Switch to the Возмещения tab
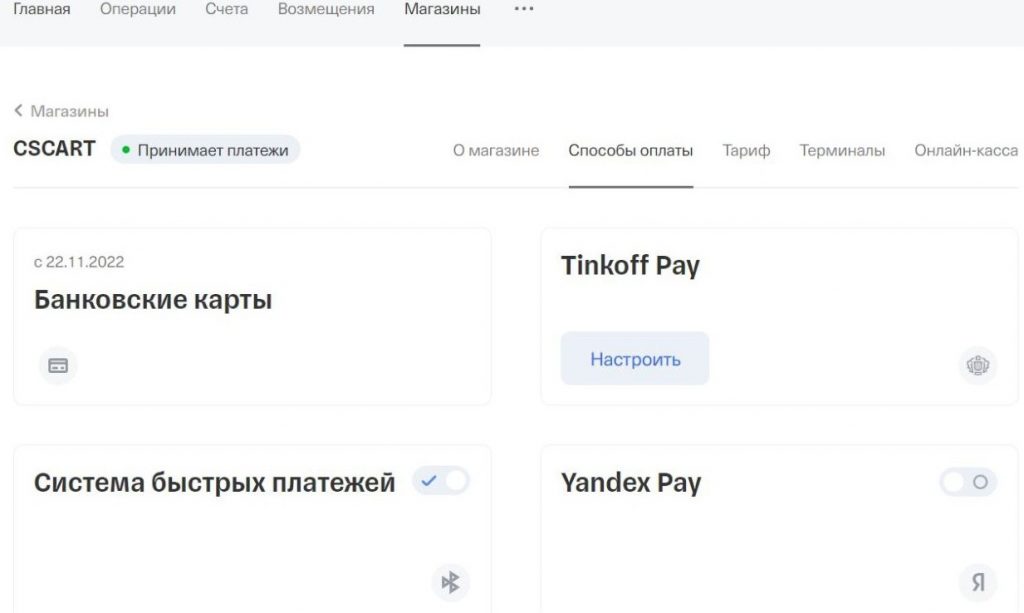 [x=326, y=10]
